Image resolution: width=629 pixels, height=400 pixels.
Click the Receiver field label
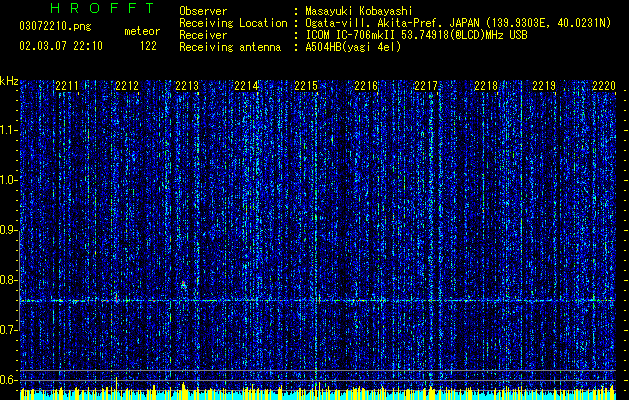(203, 35)
